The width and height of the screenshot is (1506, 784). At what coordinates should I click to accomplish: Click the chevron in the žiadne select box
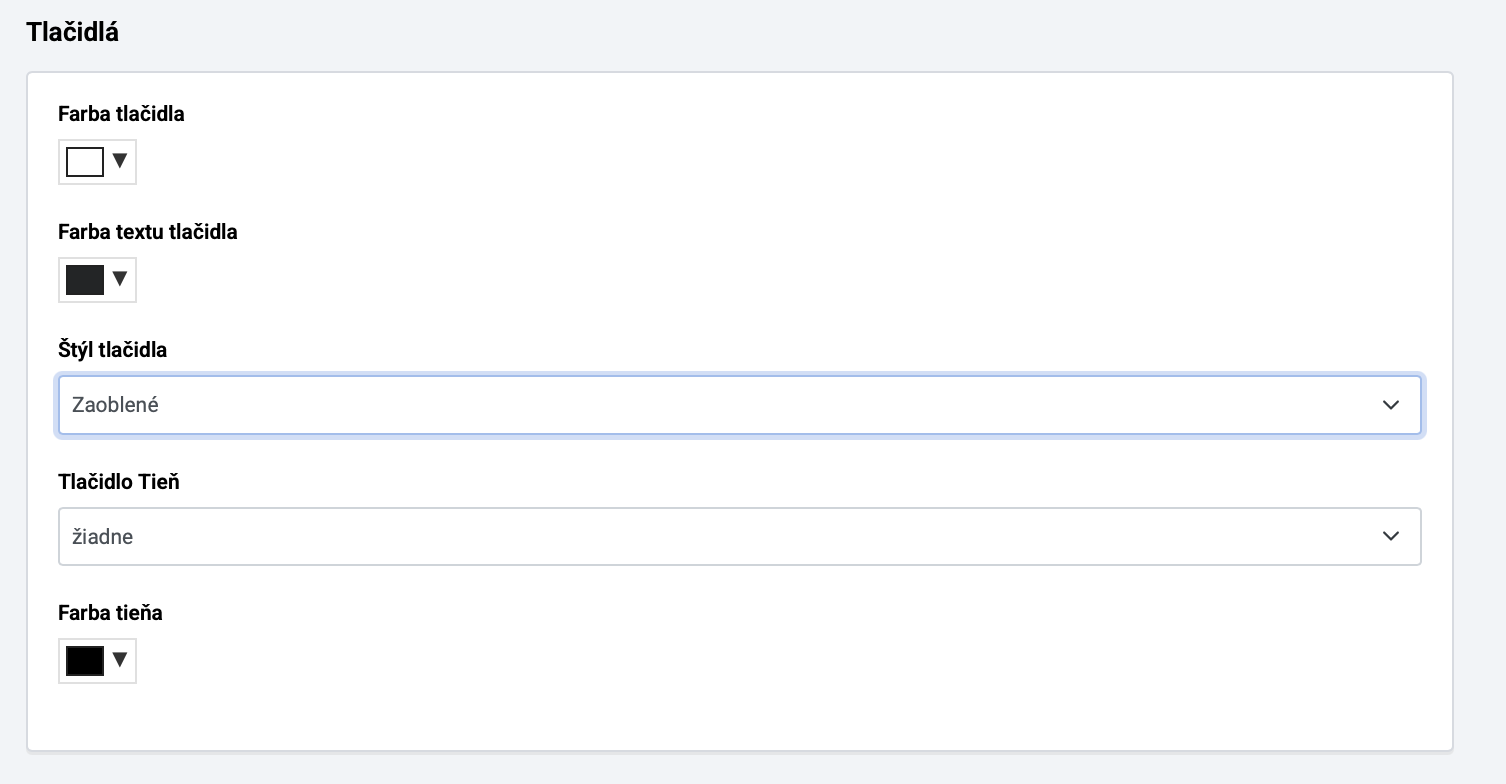click(1390, 537)
